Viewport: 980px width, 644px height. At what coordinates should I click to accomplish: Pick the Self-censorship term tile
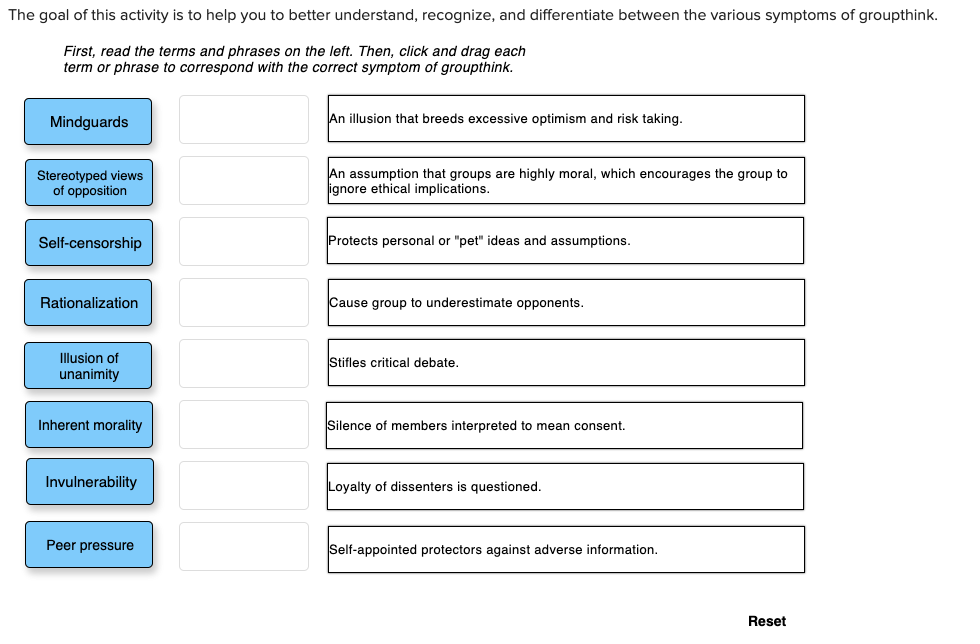click(89, 243)
